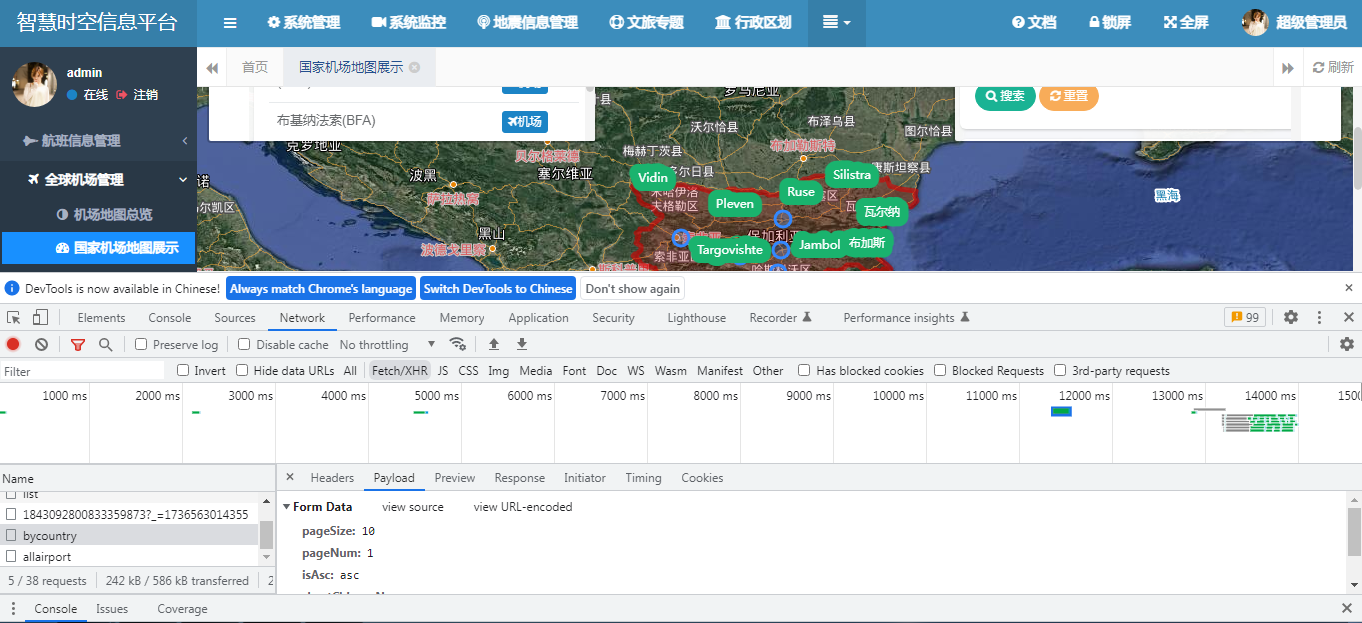Click the export HAR download icon
The width and height of the screenshot is (1362, 623).
(x=521, y=344)
